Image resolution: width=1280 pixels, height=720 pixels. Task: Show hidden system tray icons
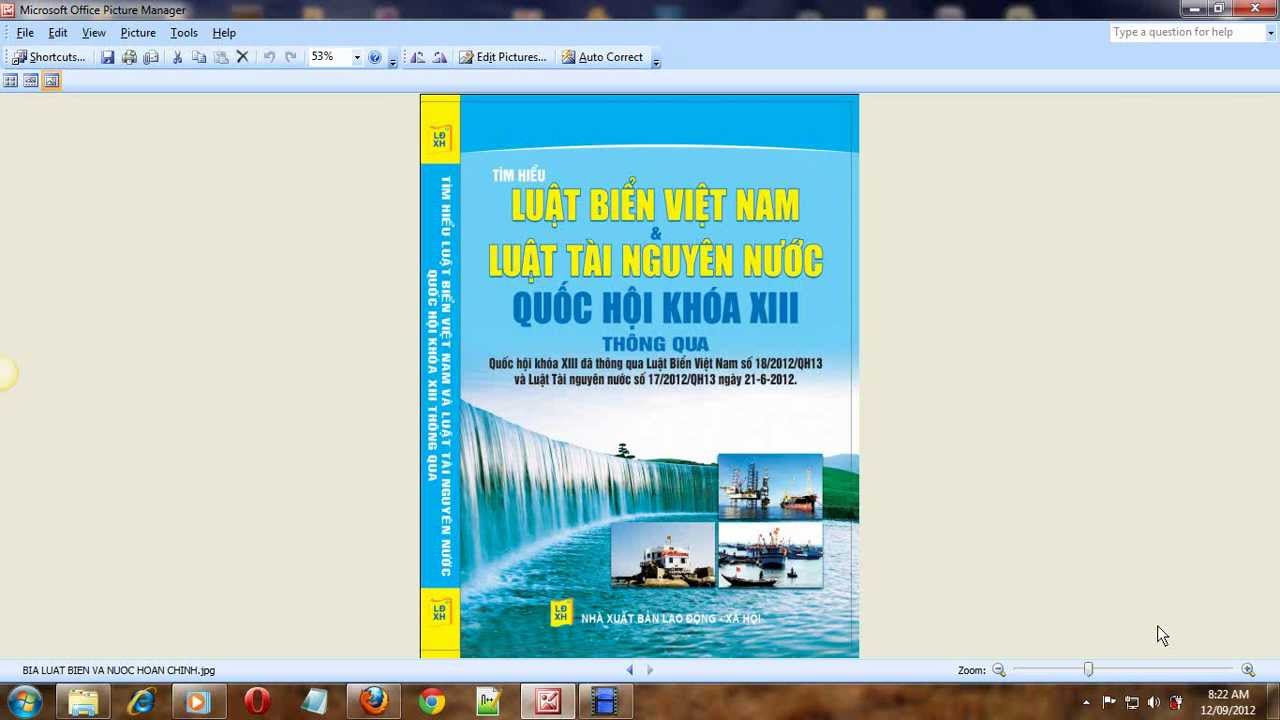pos(1086,702)
